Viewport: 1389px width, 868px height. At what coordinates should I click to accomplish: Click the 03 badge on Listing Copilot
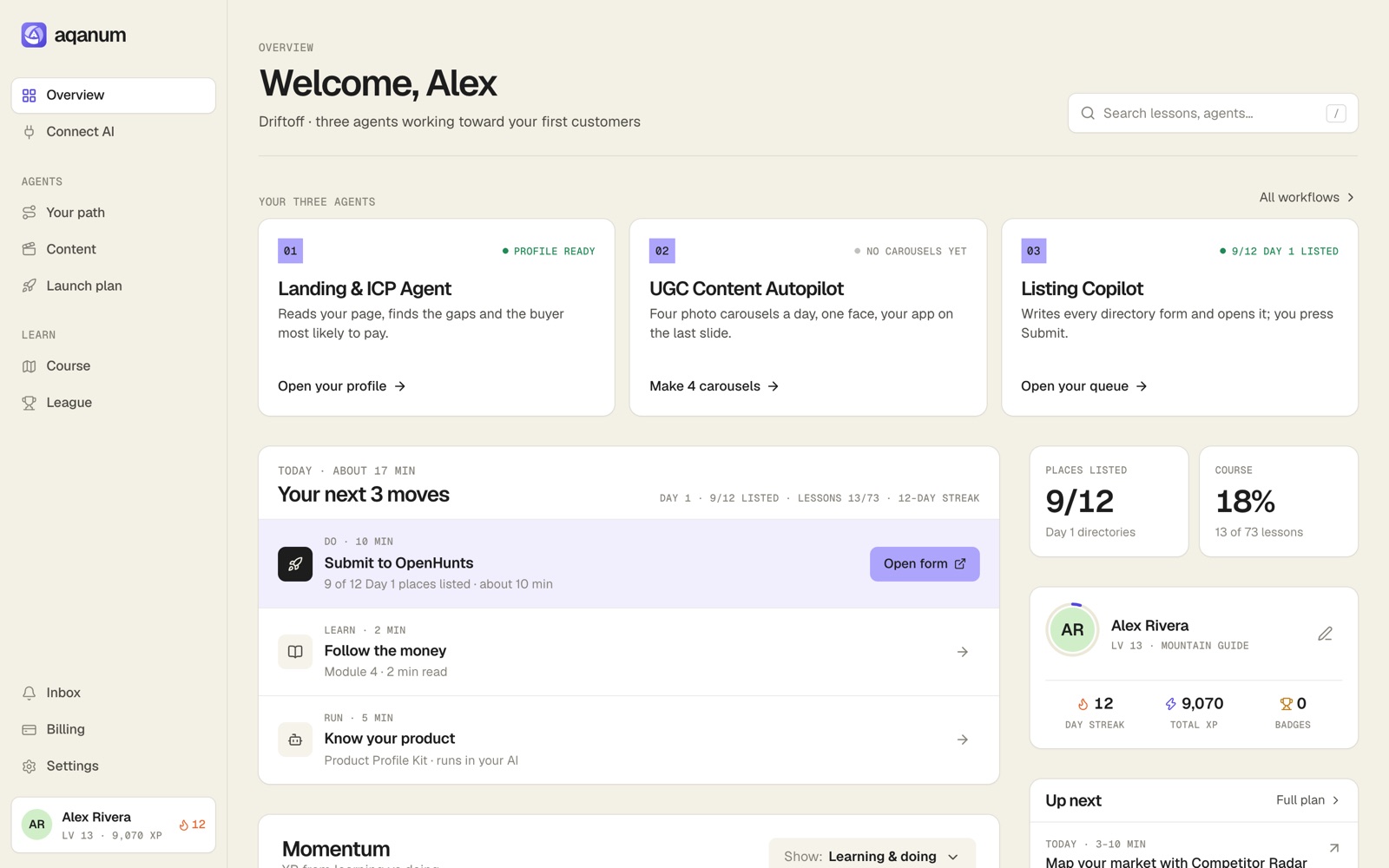coord(1033,251)
